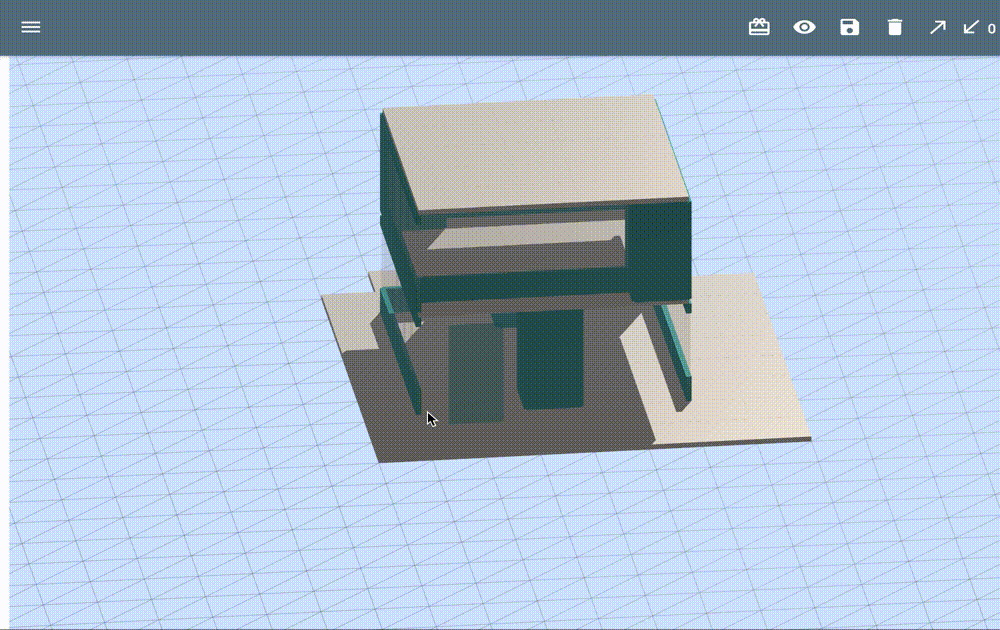
Task: Click the outward diagonal arrow icon
Action: [937, 27]
